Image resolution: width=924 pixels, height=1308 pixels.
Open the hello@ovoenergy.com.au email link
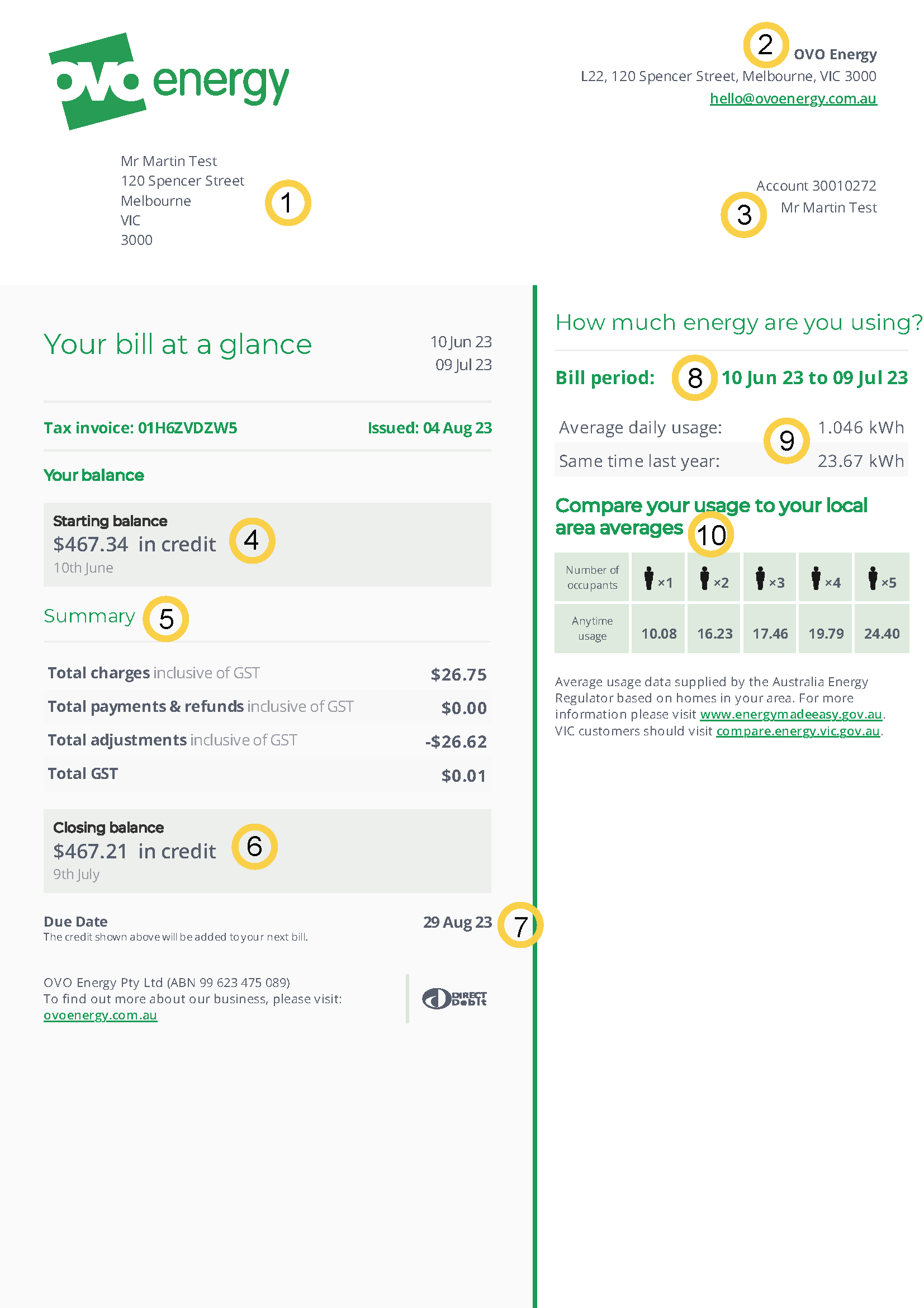click(793, 98)
